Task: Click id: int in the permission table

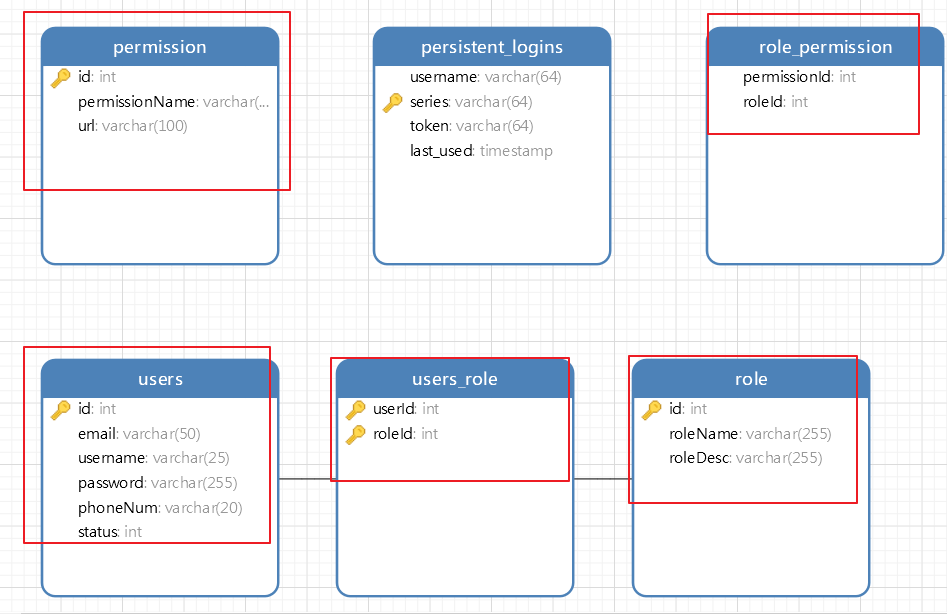Action: pyautogui.click(x=97, y=77)
